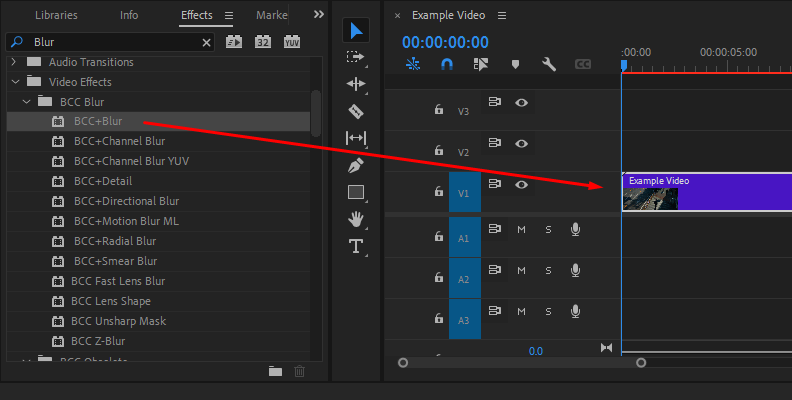792x400 pixels.
Task: Select the BCC+Directional Blur effect
Action: click(x=126, y=201)
